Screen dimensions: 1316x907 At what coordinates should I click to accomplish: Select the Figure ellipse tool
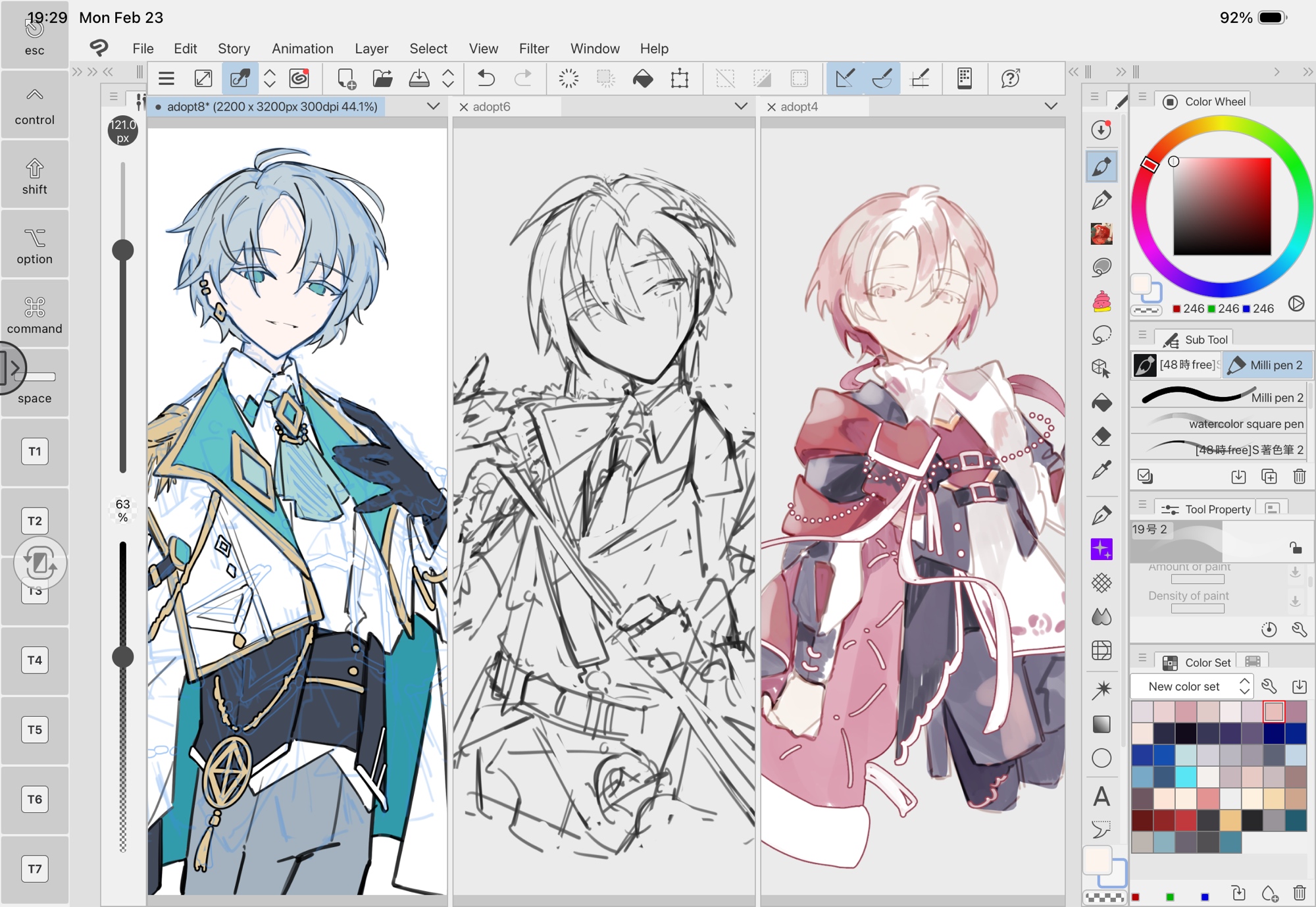click(x=1101, y=758)
